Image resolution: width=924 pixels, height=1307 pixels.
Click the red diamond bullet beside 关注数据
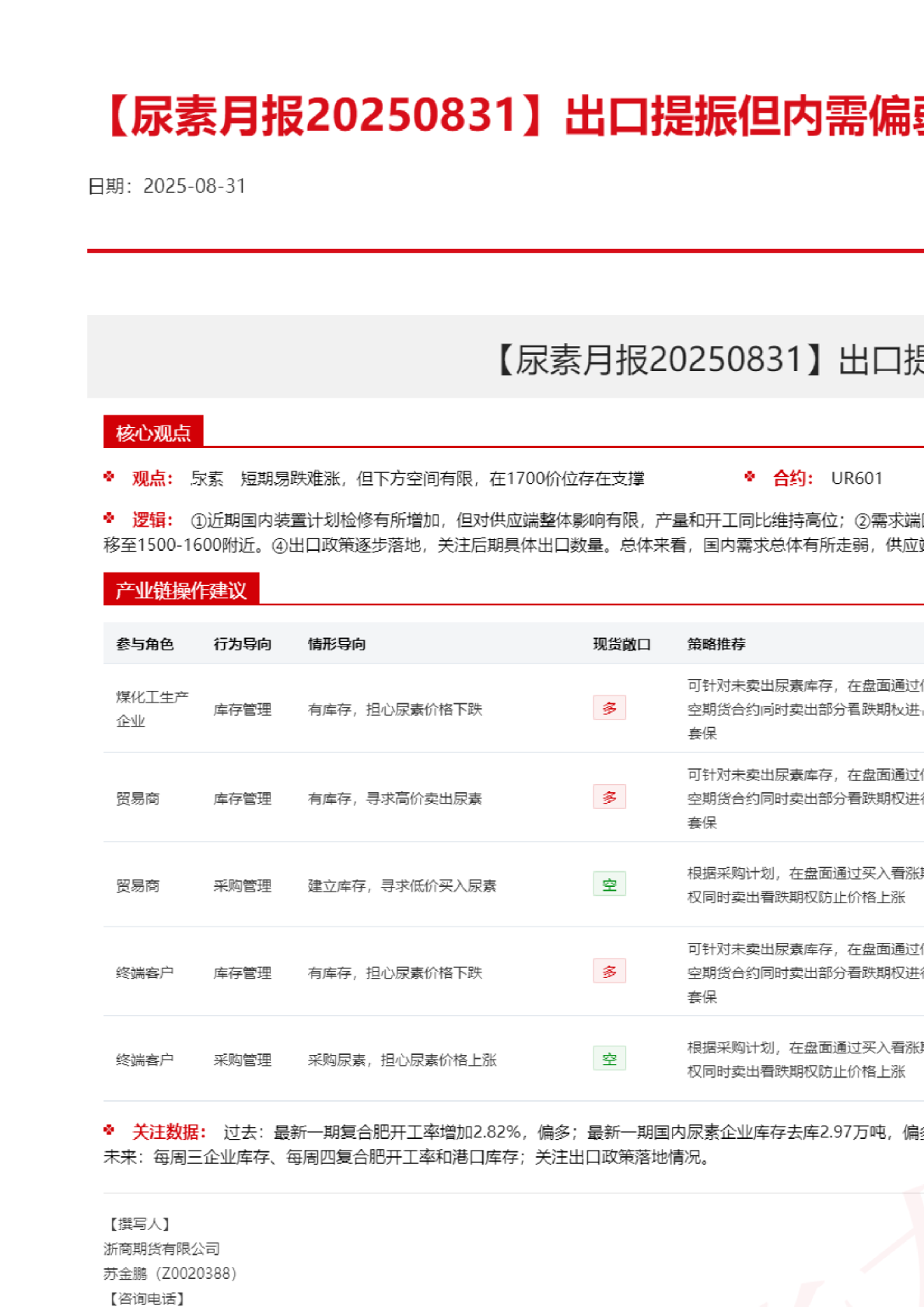coord(109,1130)
